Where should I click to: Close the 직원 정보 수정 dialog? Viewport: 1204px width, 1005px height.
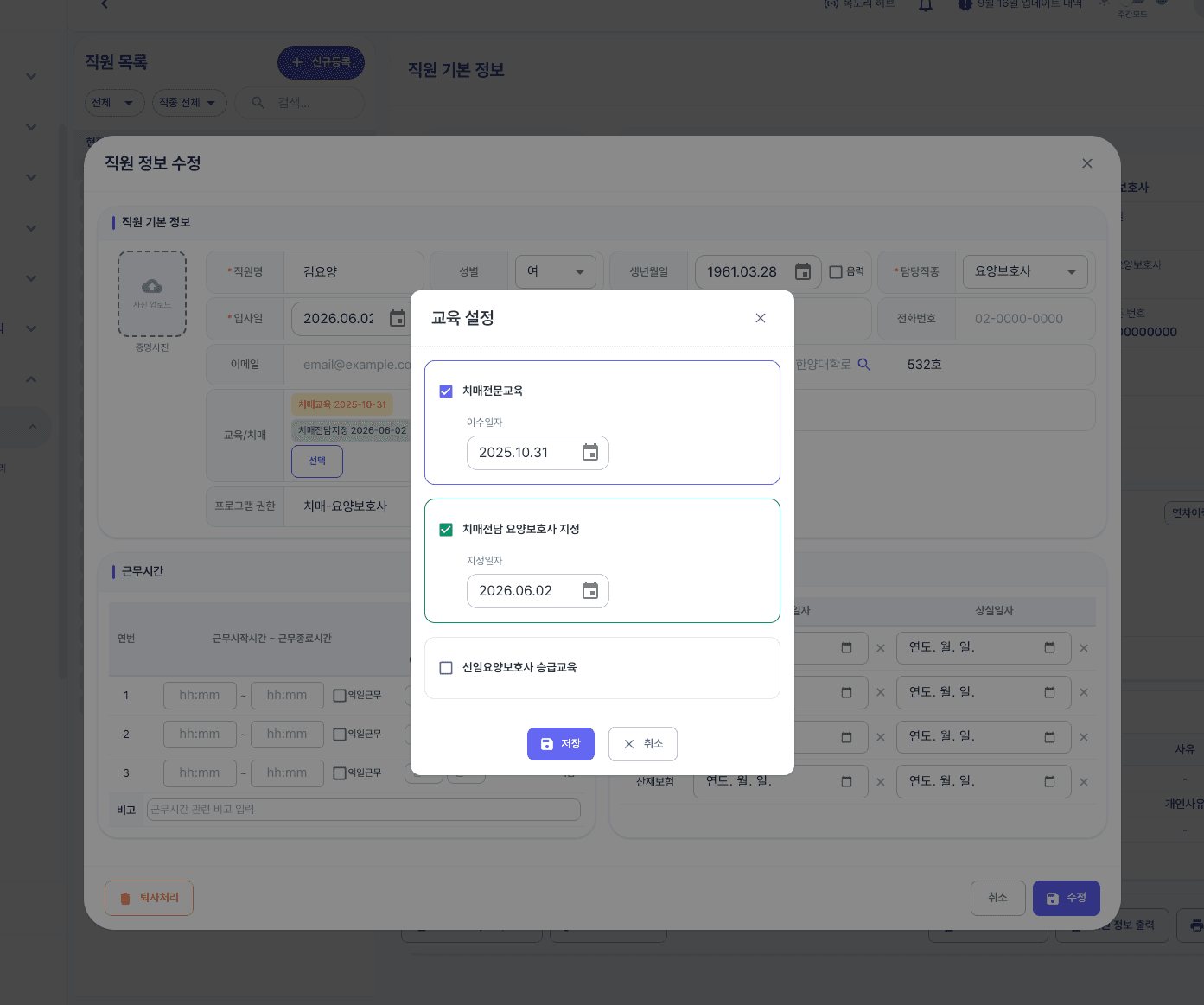(x=1087, y=163)
